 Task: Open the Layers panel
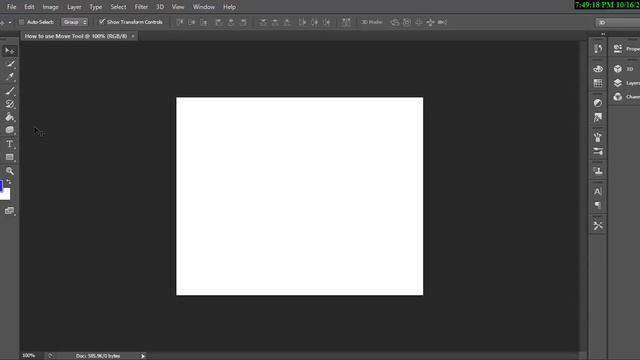pyautogui.click(x=626, y=83)
